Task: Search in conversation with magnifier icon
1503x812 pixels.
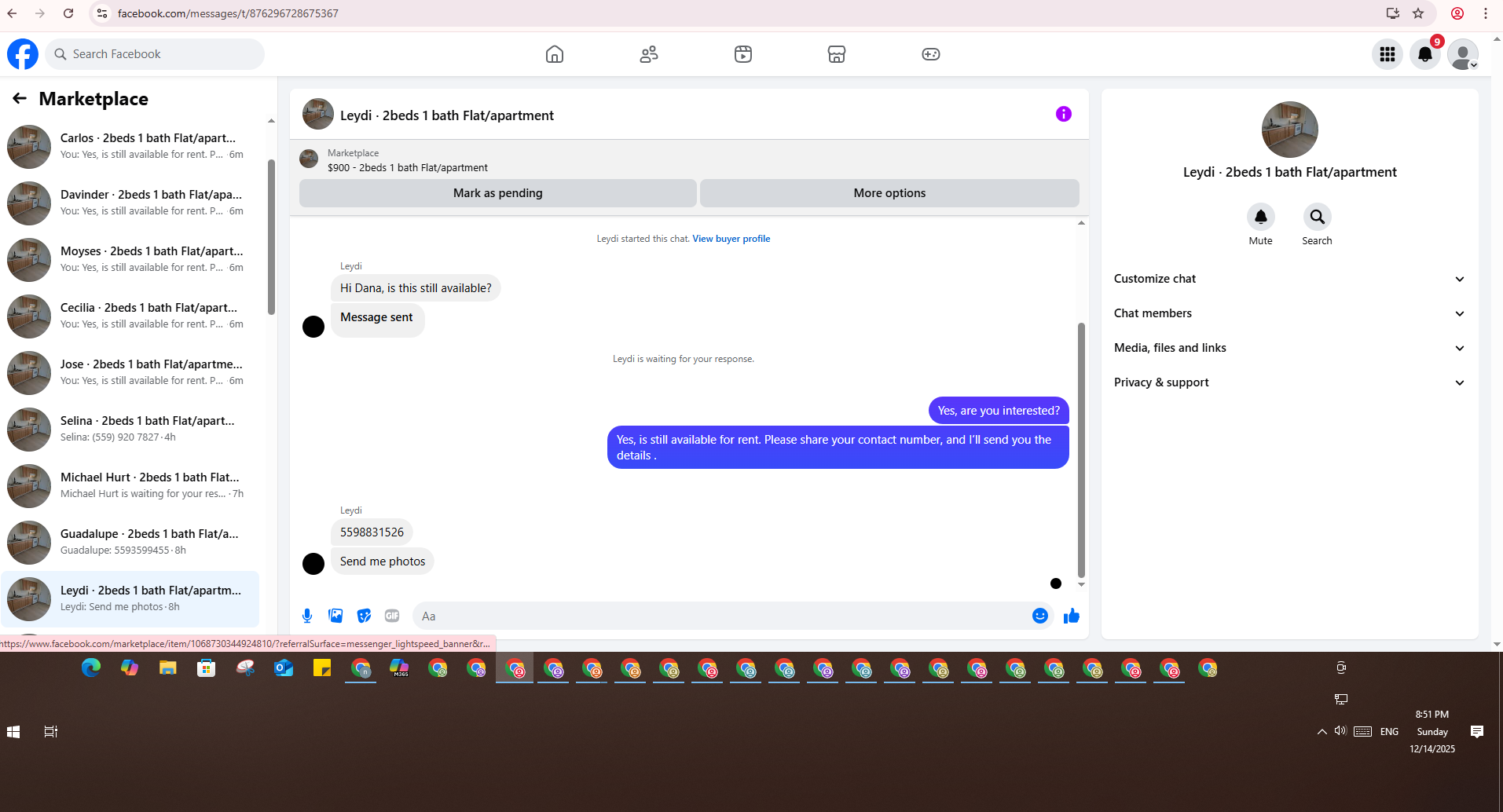Action: tap(1318, 217)
